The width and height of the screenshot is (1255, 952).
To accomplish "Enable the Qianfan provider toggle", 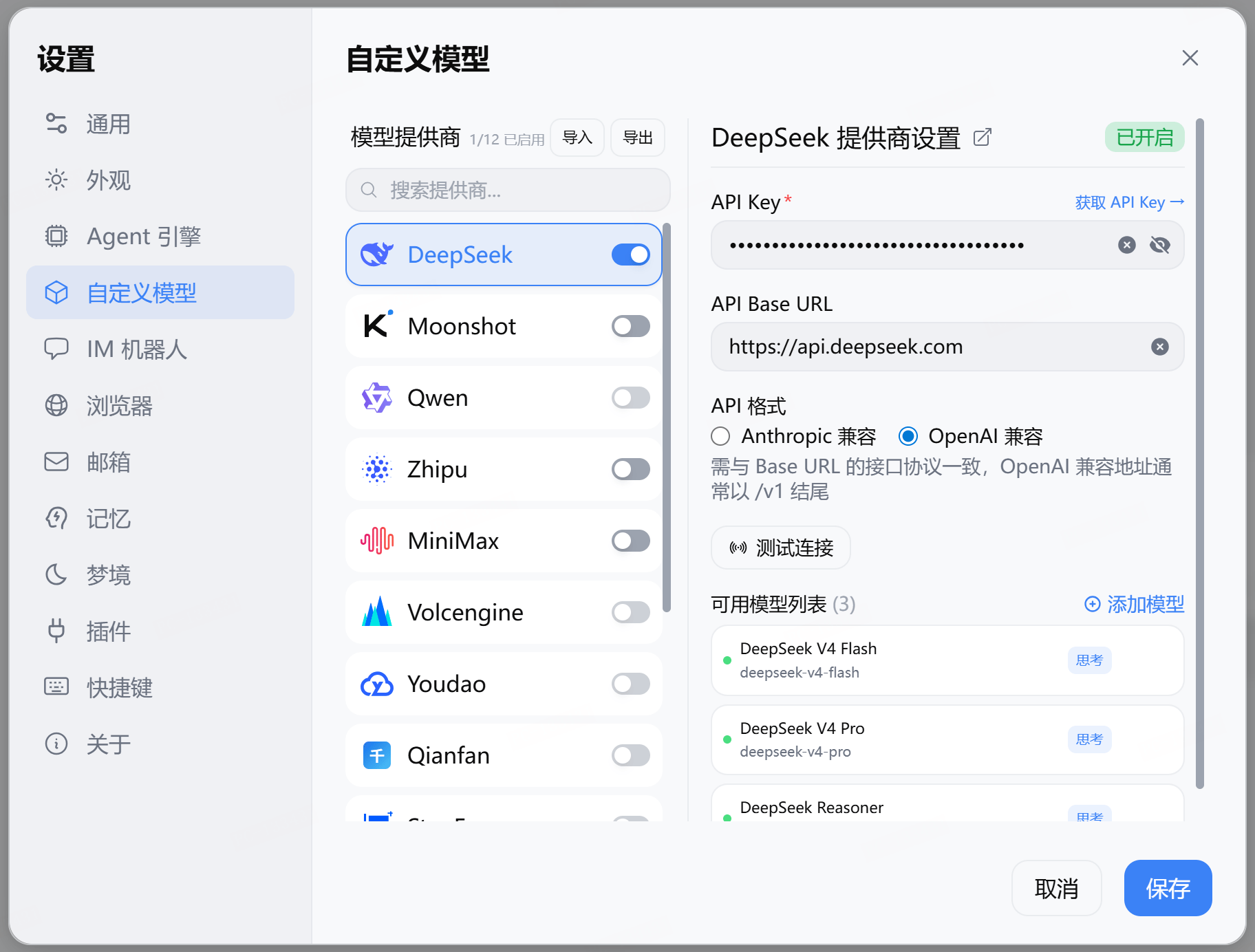I will pos(631,755).
